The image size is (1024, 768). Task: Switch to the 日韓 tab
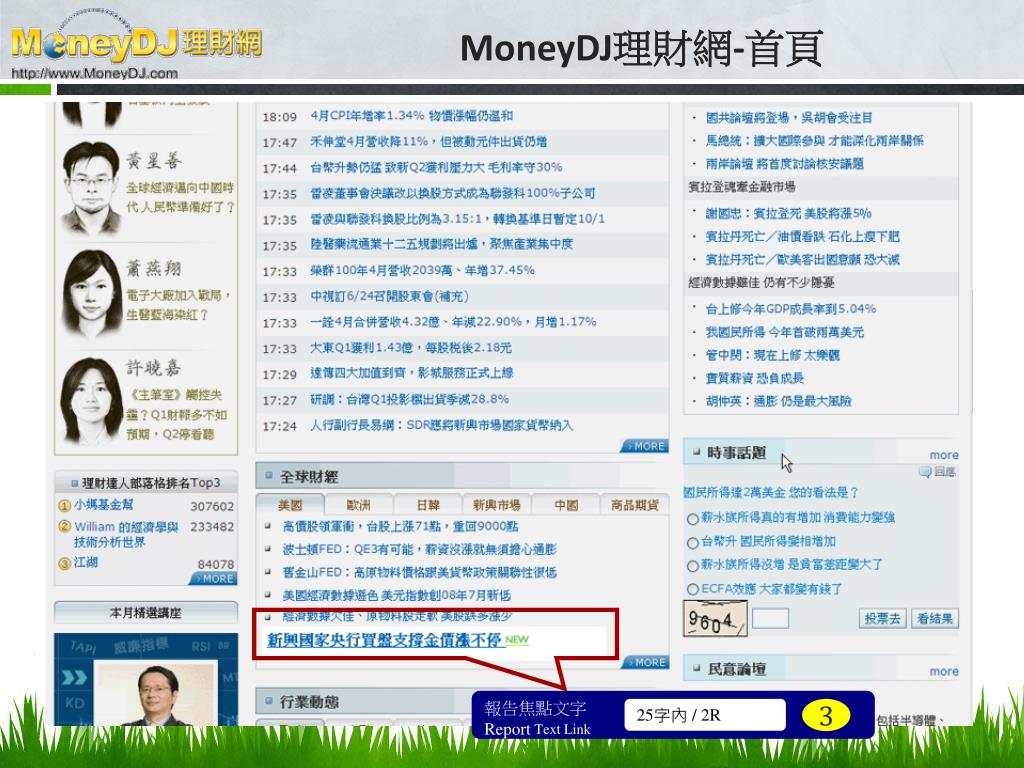(x=428, y=505)
